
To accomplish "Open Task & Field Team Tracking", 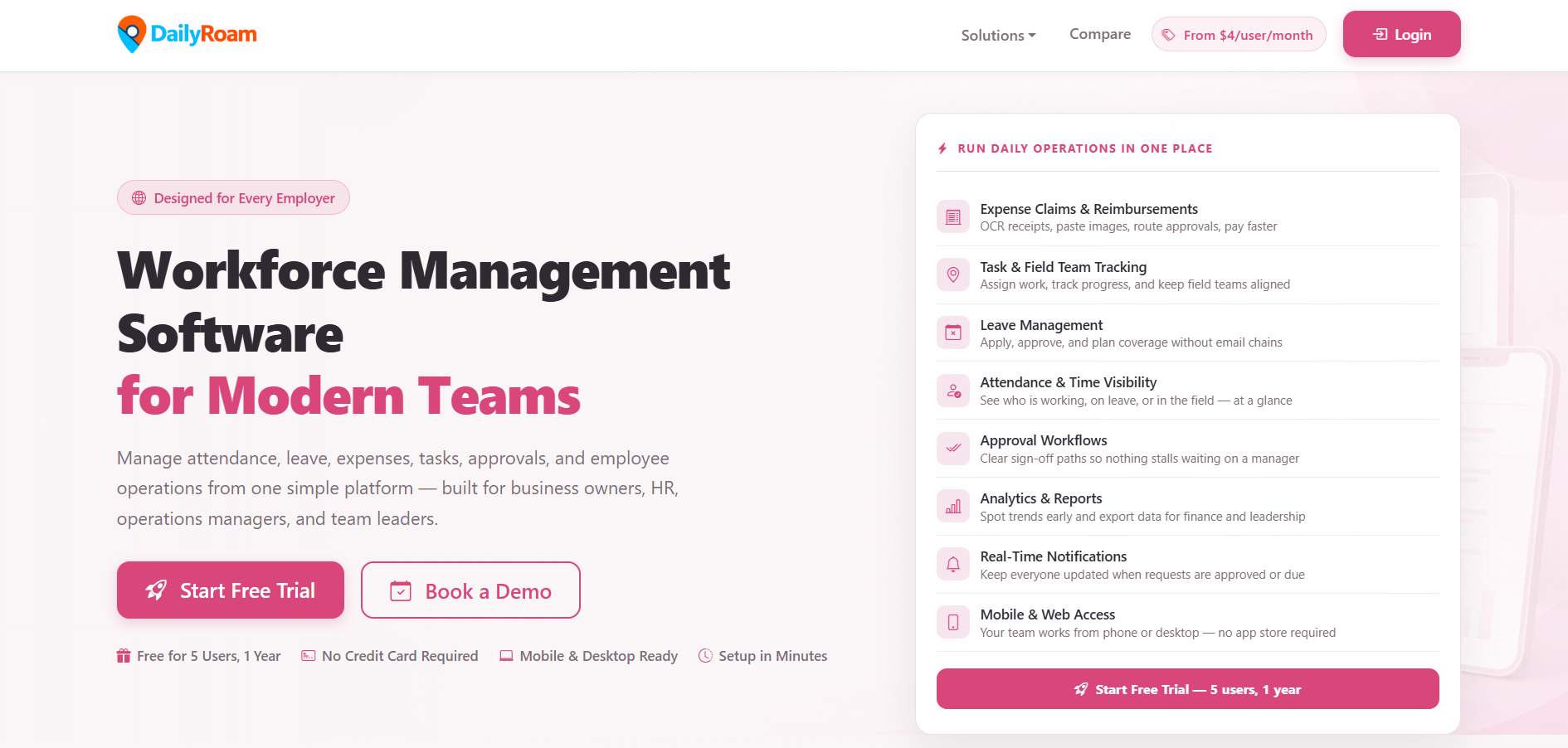I will tap(1188, 275).
